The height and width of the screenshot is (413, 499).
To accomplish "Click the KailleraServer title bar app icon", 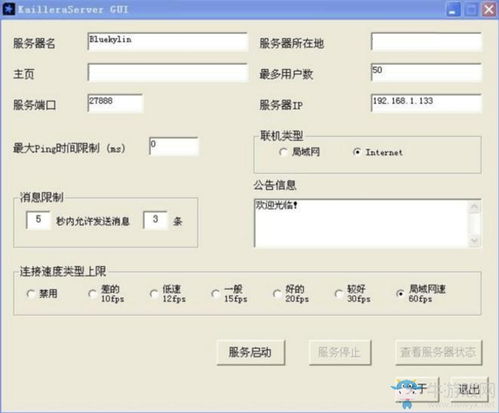I will [9, 9].
